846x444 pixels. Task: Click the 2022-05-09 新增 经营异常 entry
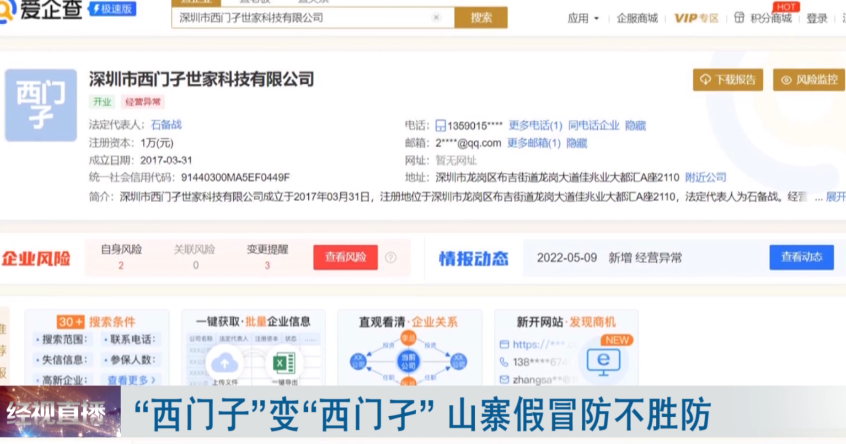[x=609, y=258]
